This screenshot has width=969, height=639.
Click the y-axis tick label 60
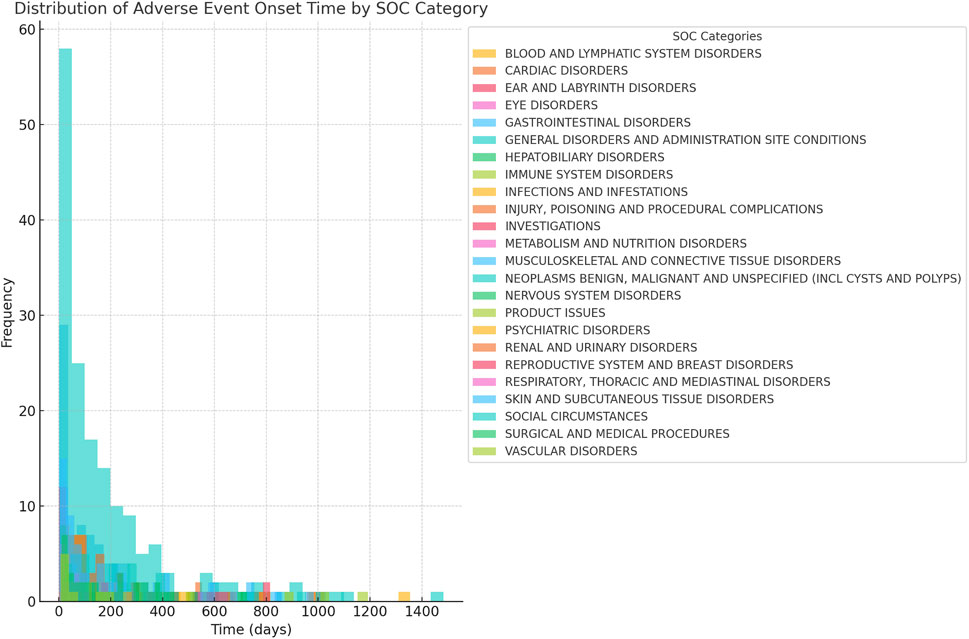click(27, 30)
